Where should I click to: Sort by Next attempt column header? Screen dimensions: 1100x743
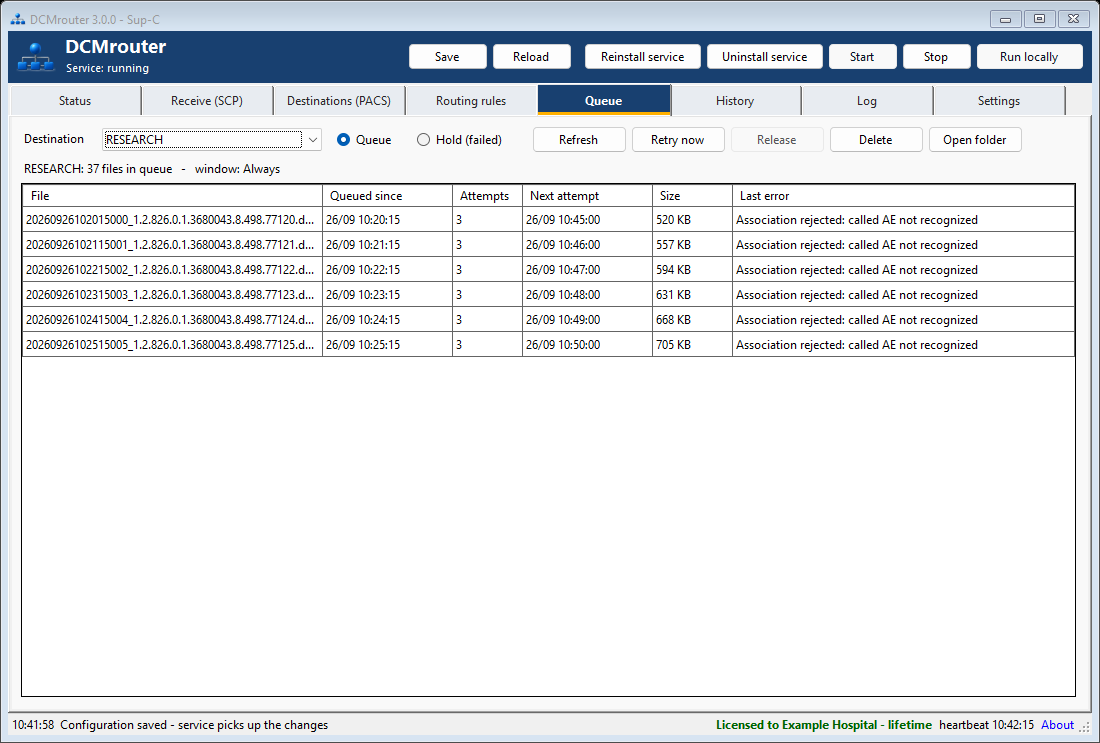(587, 196)
